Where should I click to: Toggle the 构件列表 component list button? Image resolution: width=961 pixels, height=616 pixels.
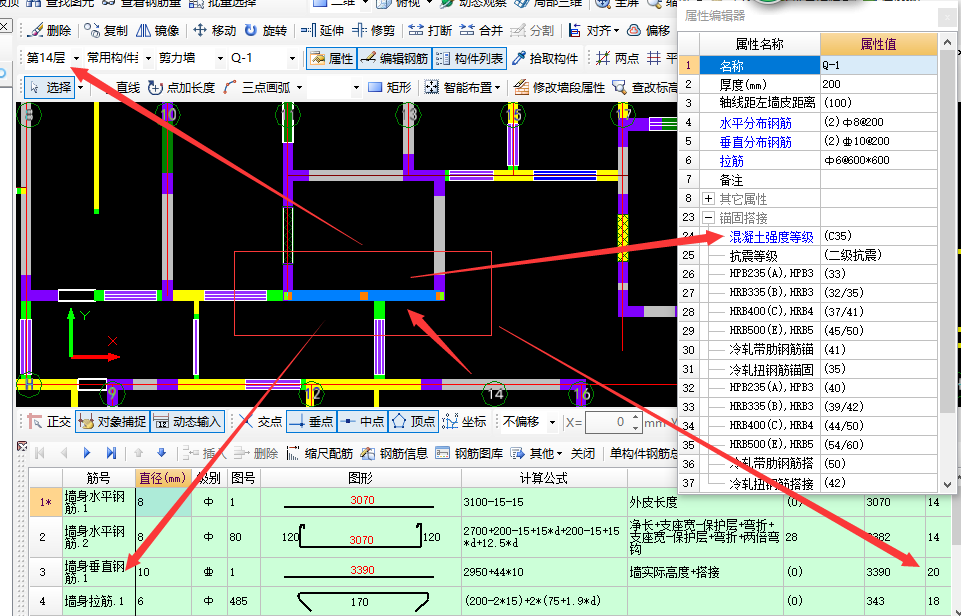pyautogui.click(x=470, y=58)
